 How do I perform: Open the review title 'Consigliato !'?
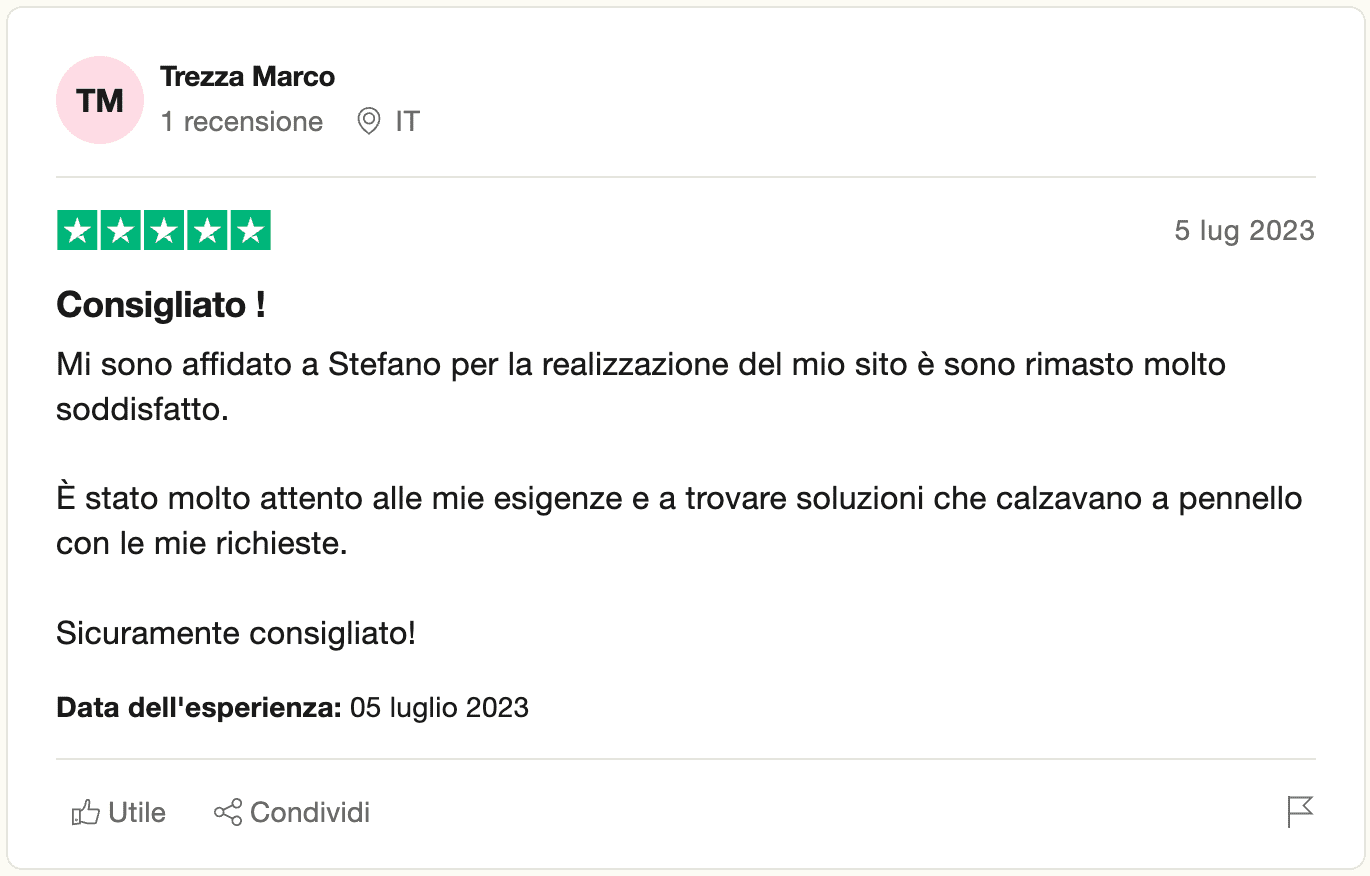point(161,305)
